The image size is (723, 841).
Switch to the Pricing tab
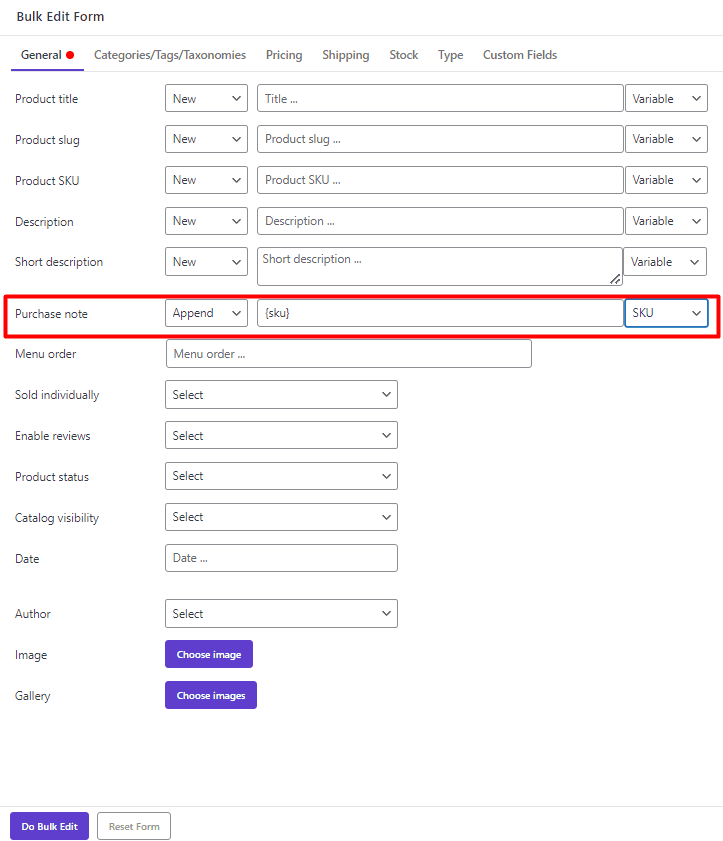[284, 55]
